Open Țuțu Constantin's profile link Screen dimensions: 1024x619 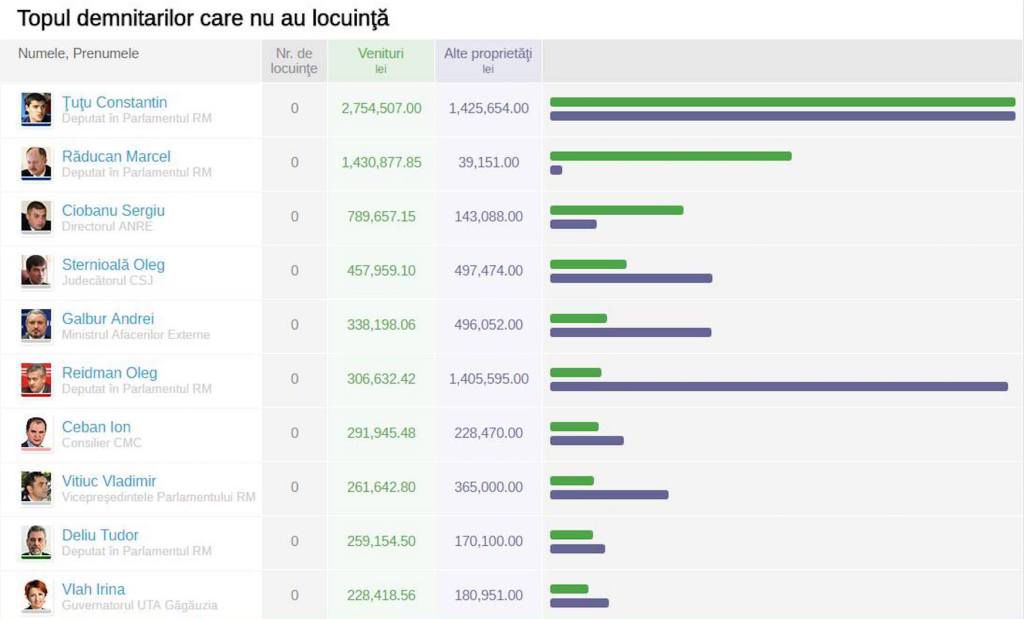(x=114, y=103)
